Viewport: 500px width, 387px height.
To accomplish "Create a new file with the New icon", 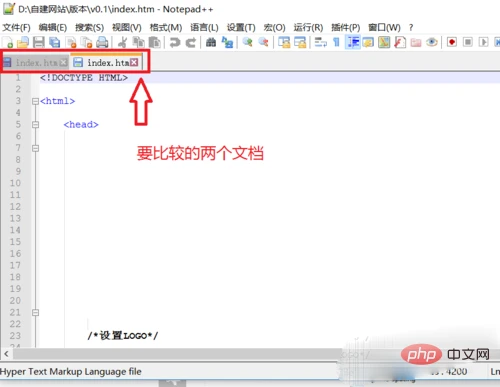I will point(7,42).
